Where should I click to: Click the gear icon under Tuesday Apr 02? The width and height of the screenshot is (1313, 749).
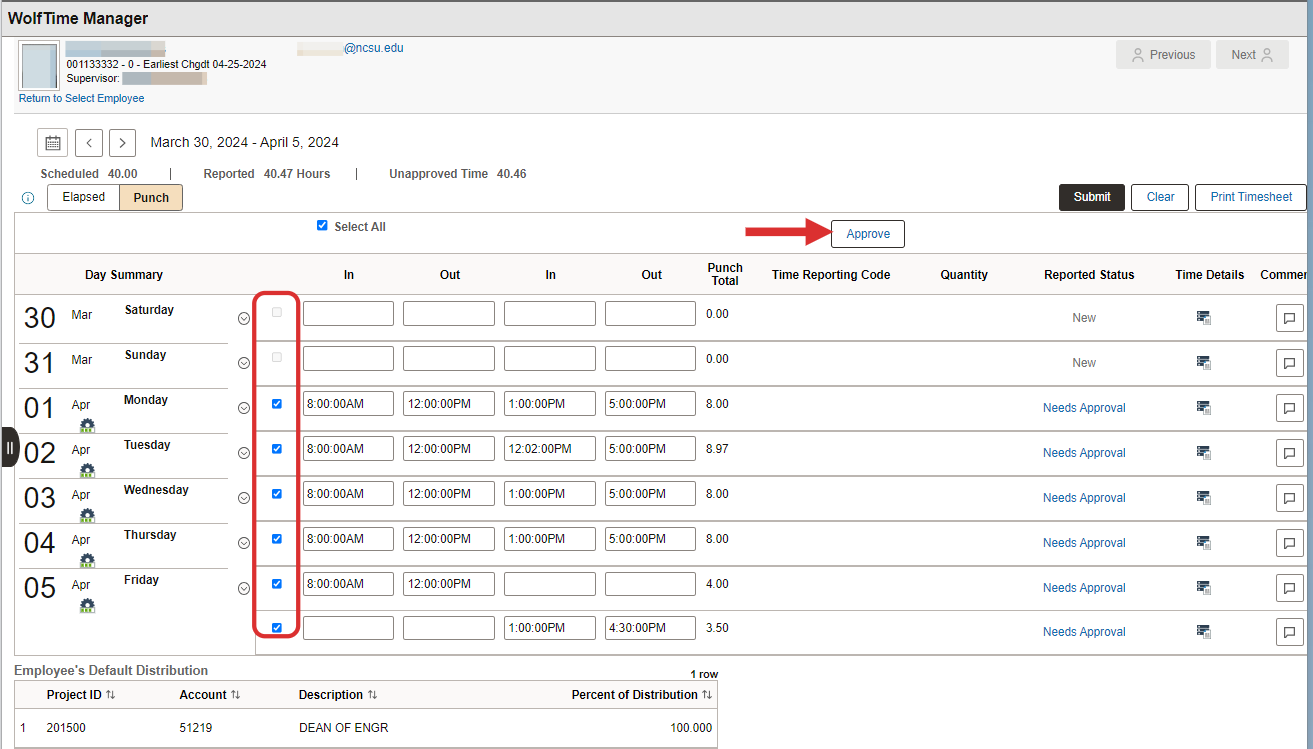tap(87, 470)
